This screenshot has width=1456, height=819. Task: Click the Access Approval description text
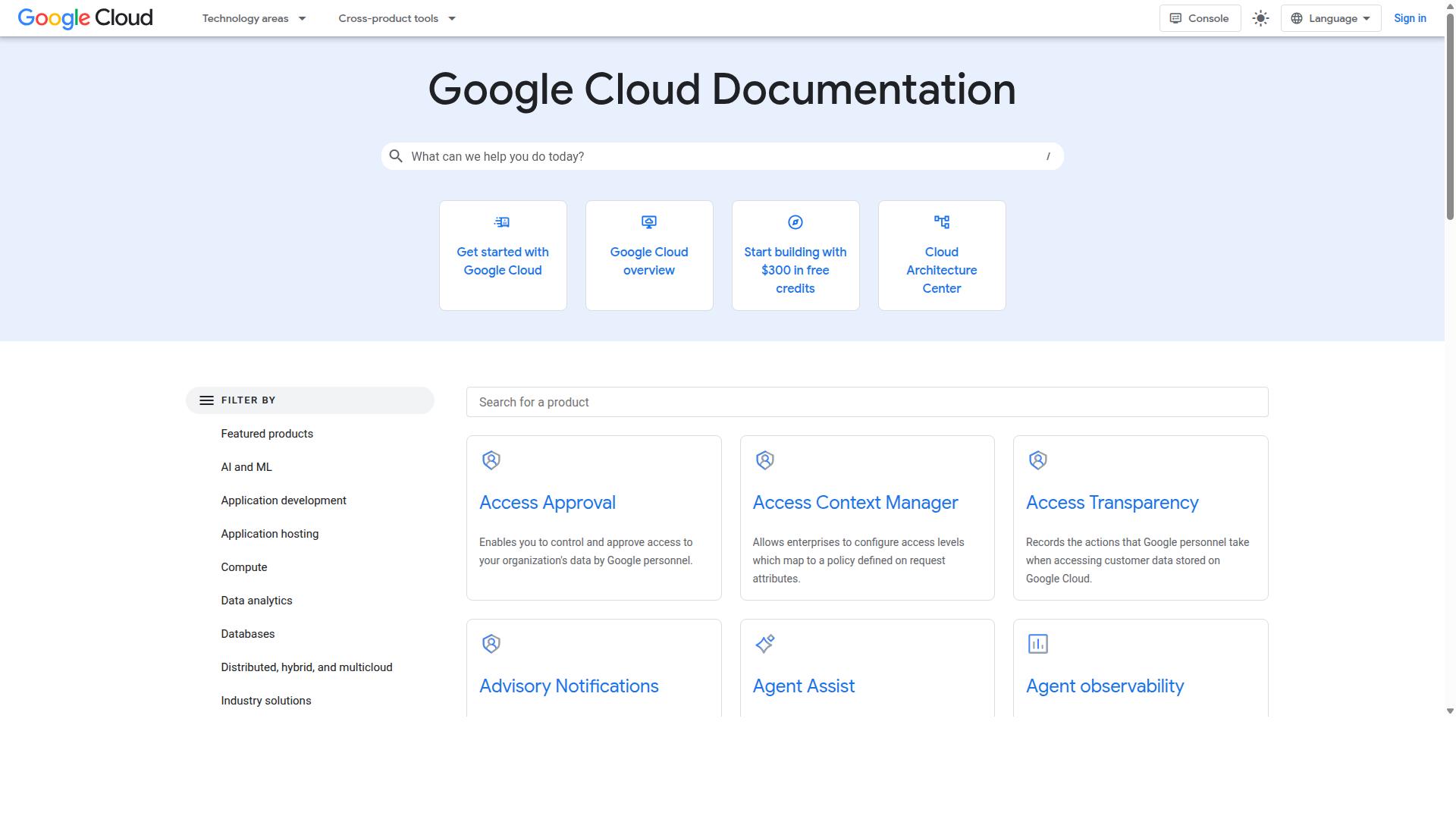[x=586, y=551]
